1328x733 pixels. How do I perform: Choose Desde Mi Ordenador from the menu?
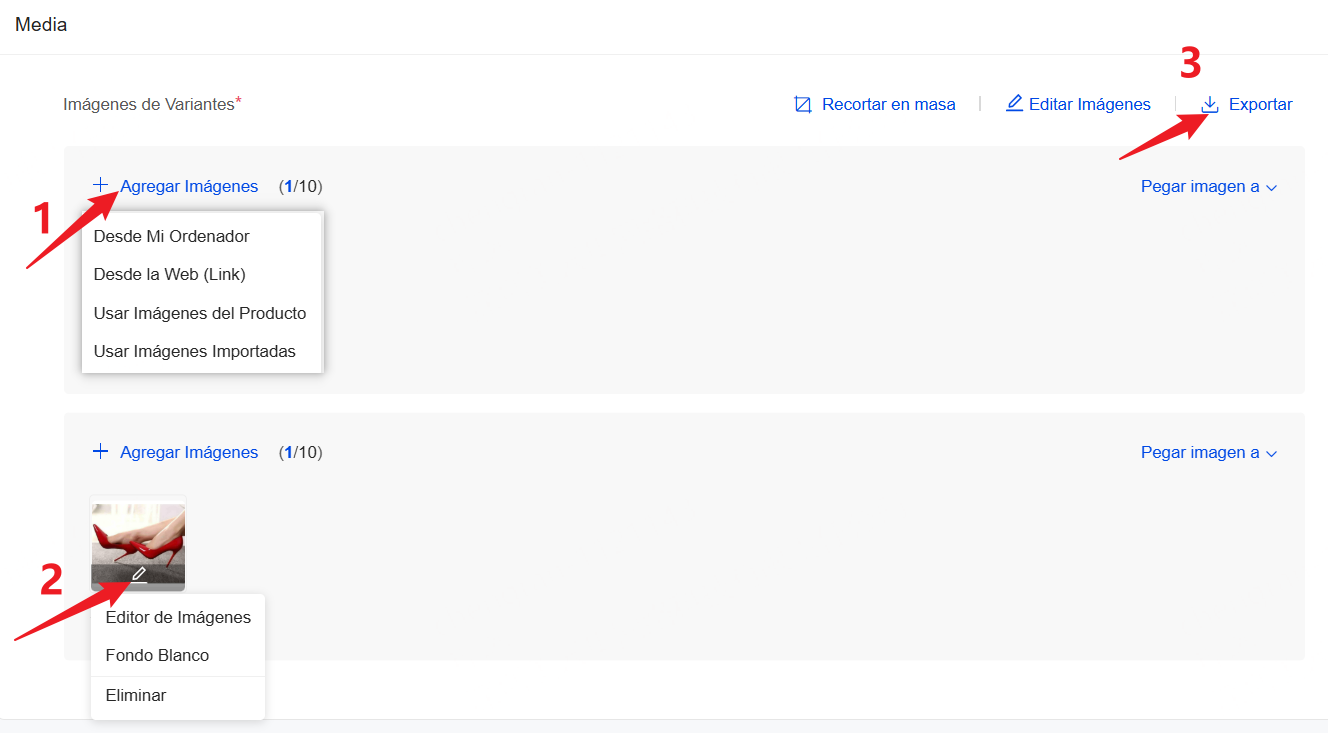point(171,236)
